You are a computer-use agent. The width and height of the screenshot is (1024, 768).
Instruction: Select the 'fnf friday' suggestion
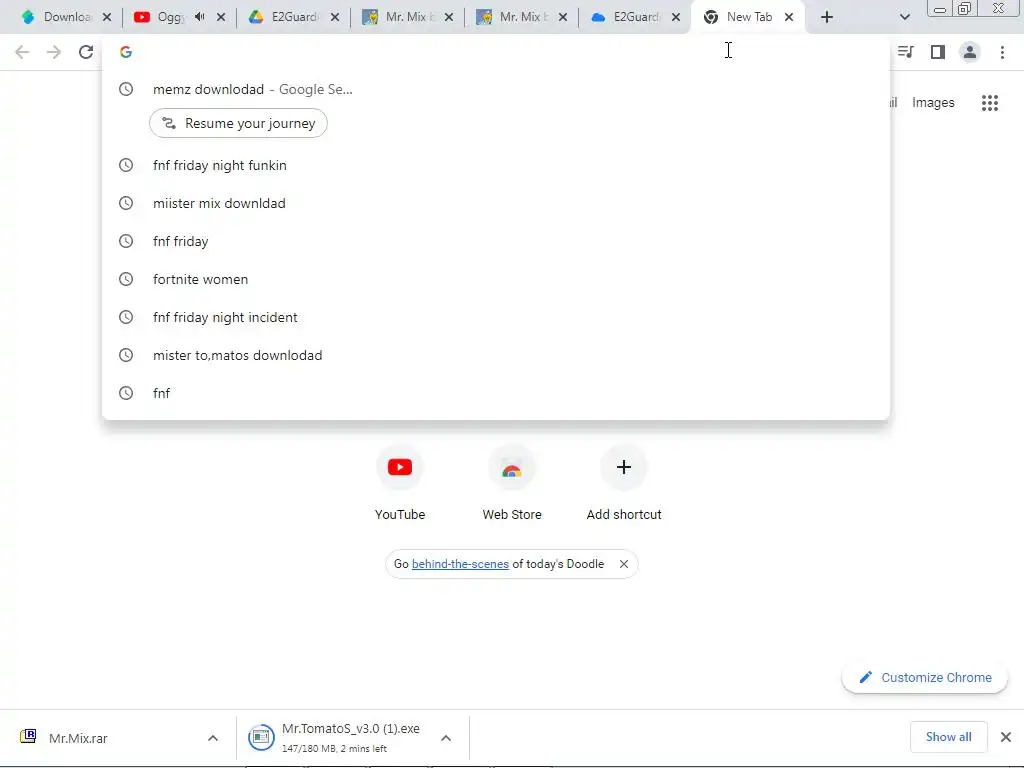pyautogui.click(x=496, y=241)
